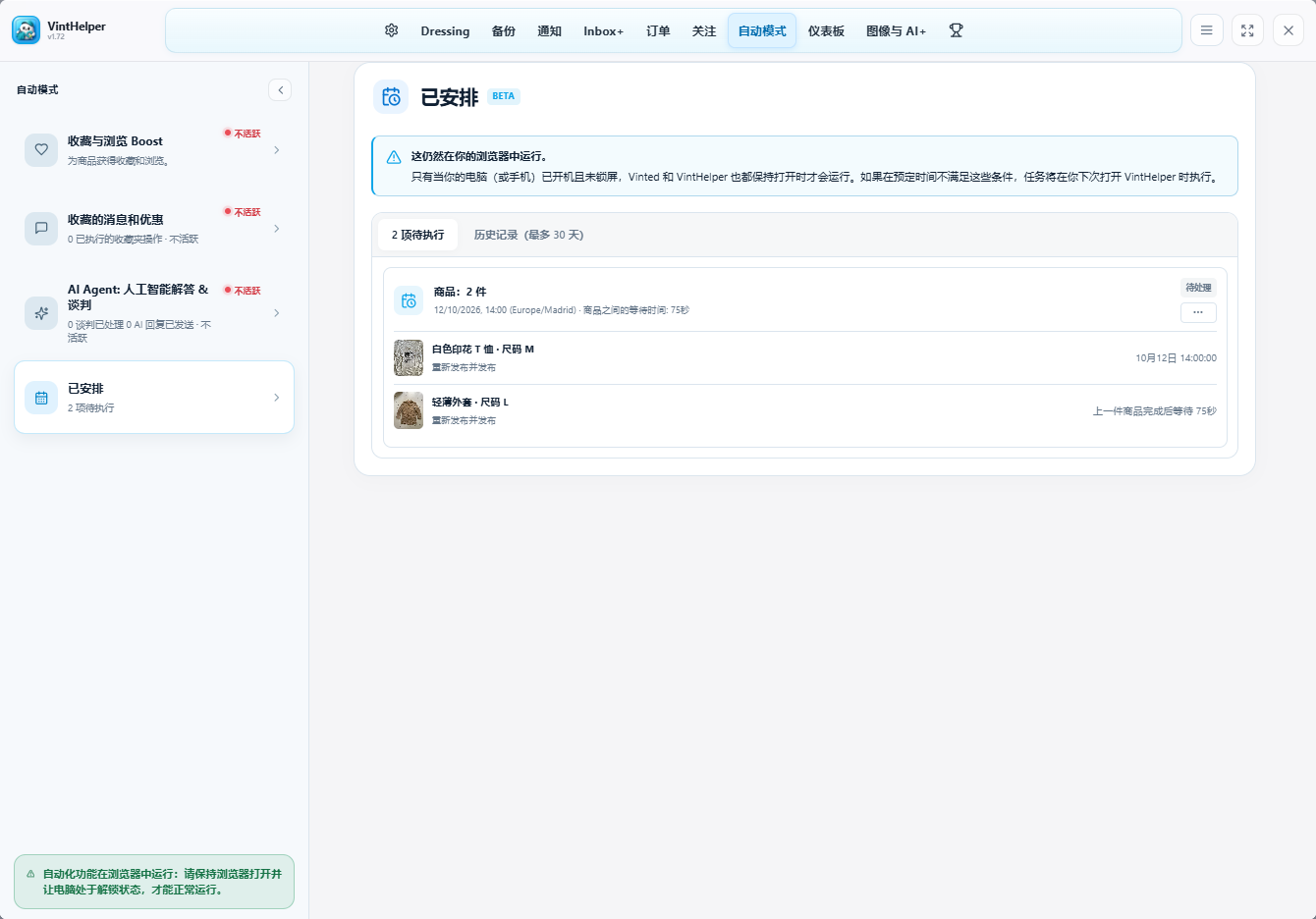Expand 收藏的消息和优惠 chevron
This screenshot has width=1316, height=919.
click(277, 229)
